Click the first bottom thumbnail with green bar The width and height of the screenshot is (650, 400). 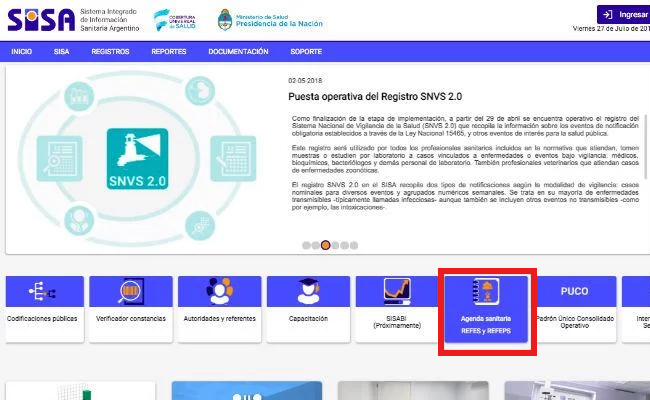point(80,390)
